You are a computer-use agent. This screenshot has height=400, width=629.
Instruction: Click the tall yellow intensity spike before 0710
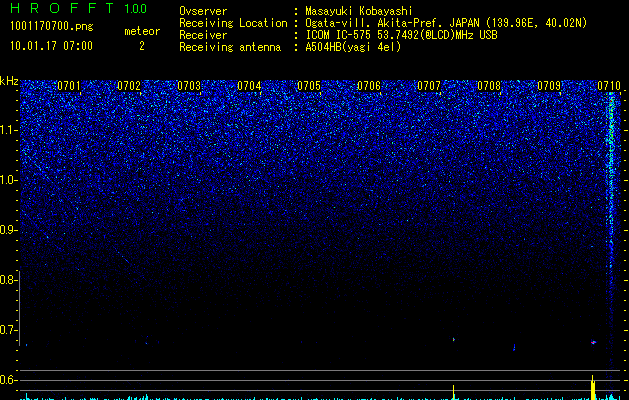pos(592,387)
